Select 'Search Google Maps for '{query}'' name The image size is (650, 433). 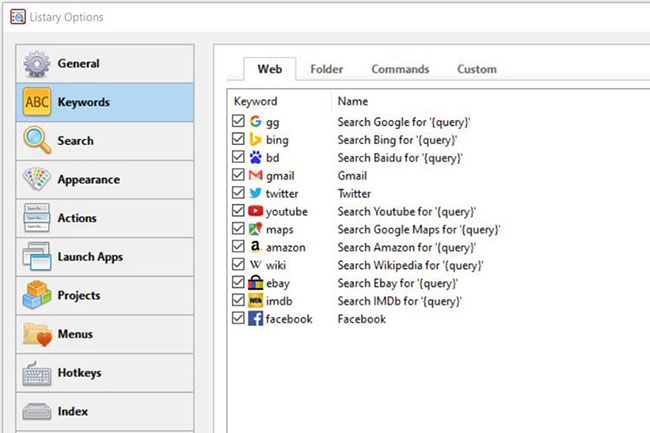pyautogui.click(x=419, y=230)
